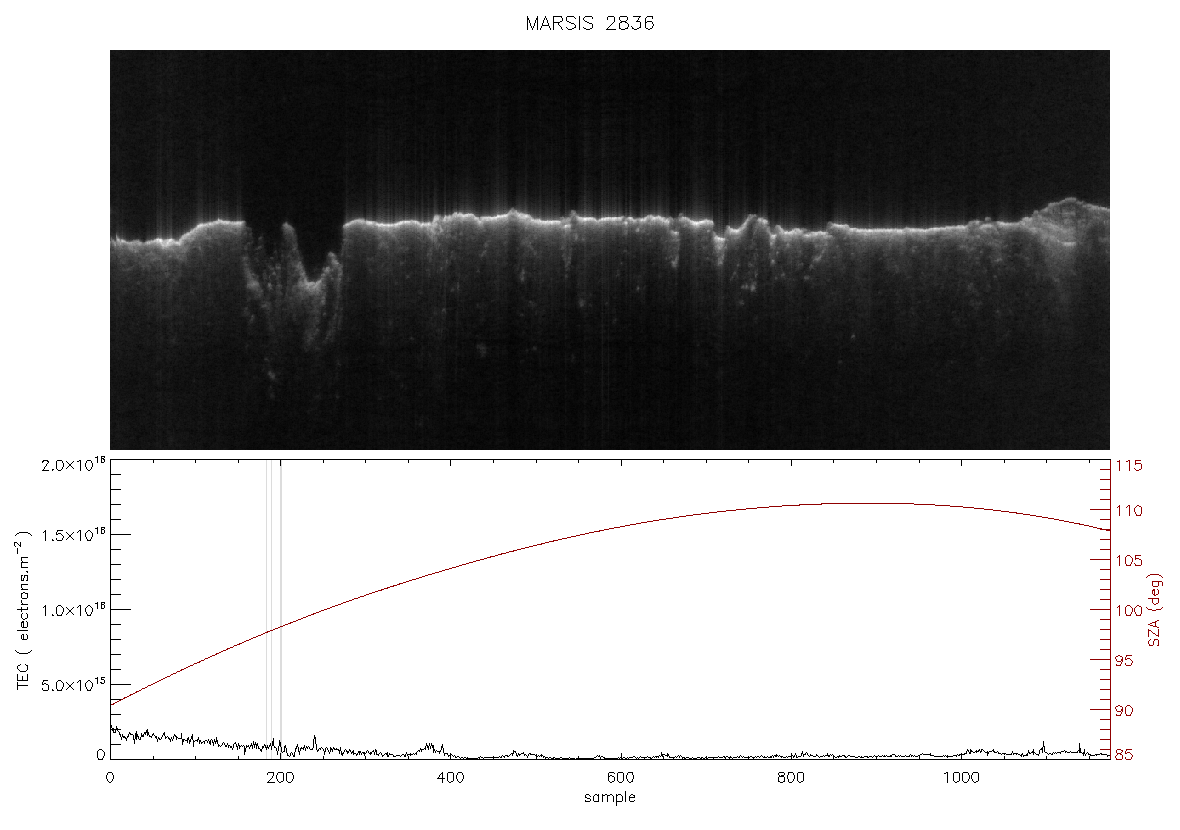Click the 5.0×10^15 left axis tick label
Viewport: 1180px width, 830px height.
74,685
